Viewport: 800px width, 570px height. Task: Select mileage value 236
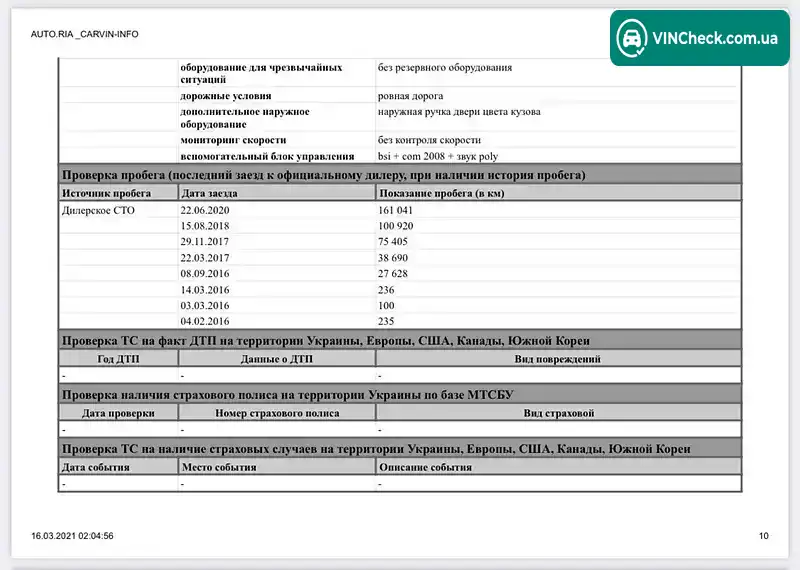[386, 290]
